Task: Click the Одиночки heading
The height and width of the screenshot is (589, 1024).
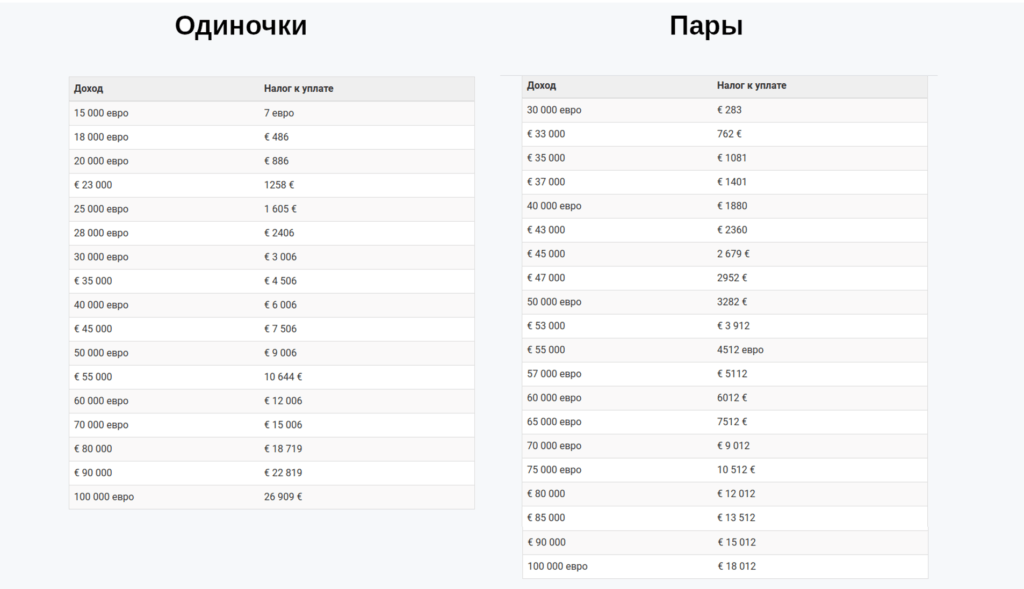Action: pos(240,26)
